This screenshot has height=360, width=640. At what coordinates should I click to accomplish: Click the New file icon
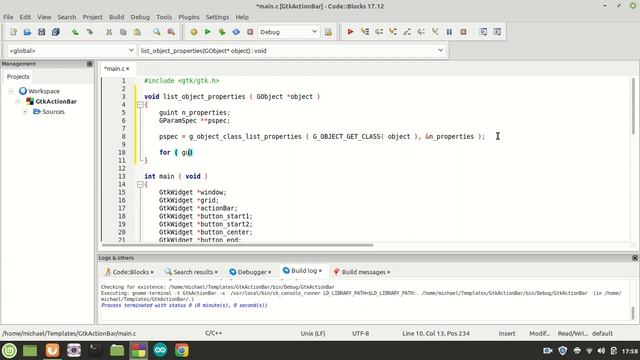click(x=13, y=32)
